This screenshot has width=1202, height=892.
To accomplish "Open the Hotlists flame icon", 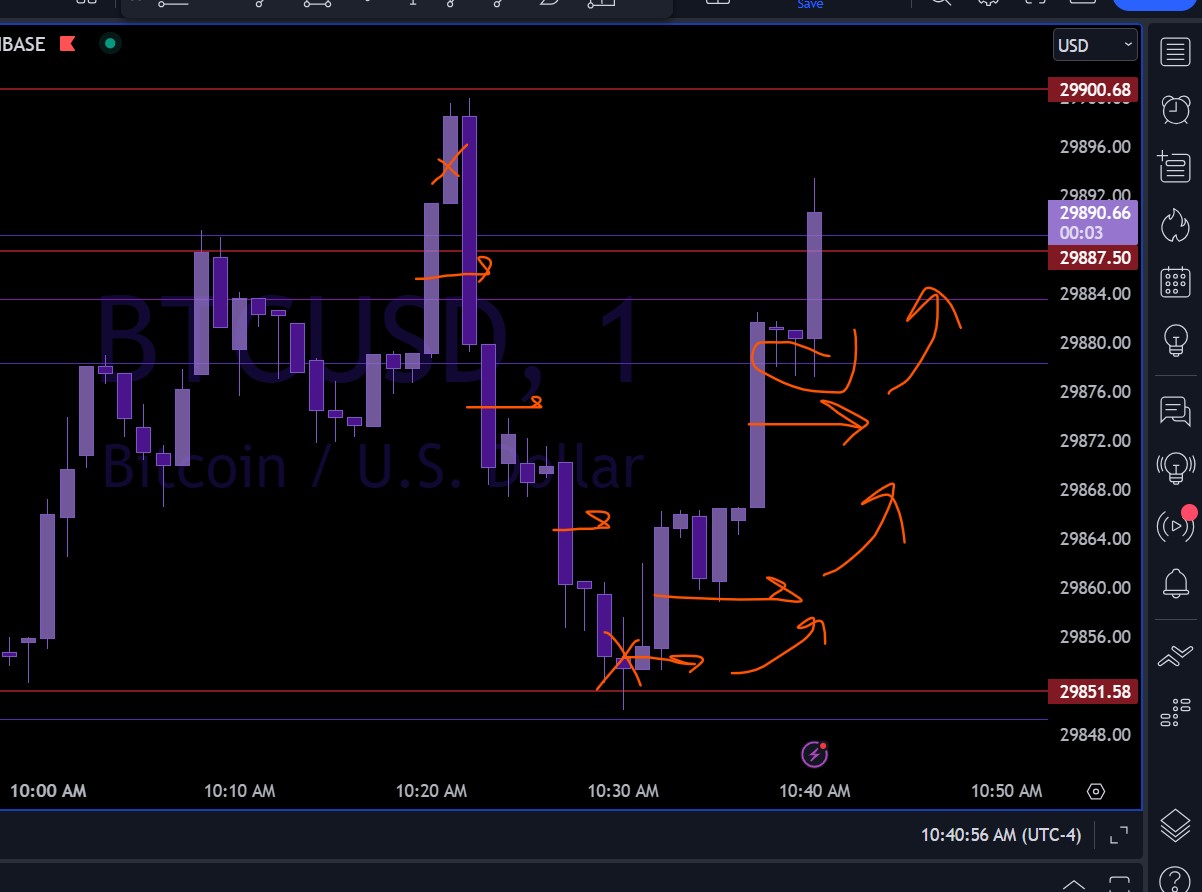I will pyautogui.click(x=1175, y=224).
